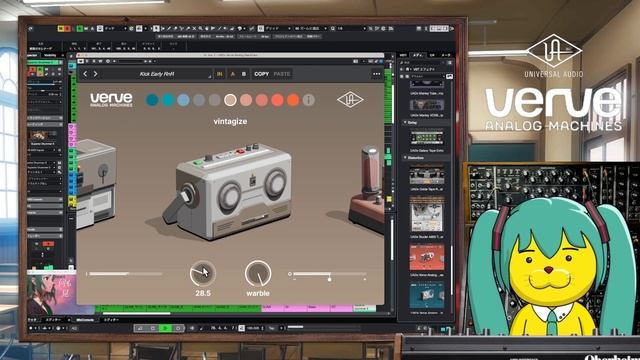Click the volume slider in bottom transport bar
This screenshot has height=360, width=640.
coord(324,327)
